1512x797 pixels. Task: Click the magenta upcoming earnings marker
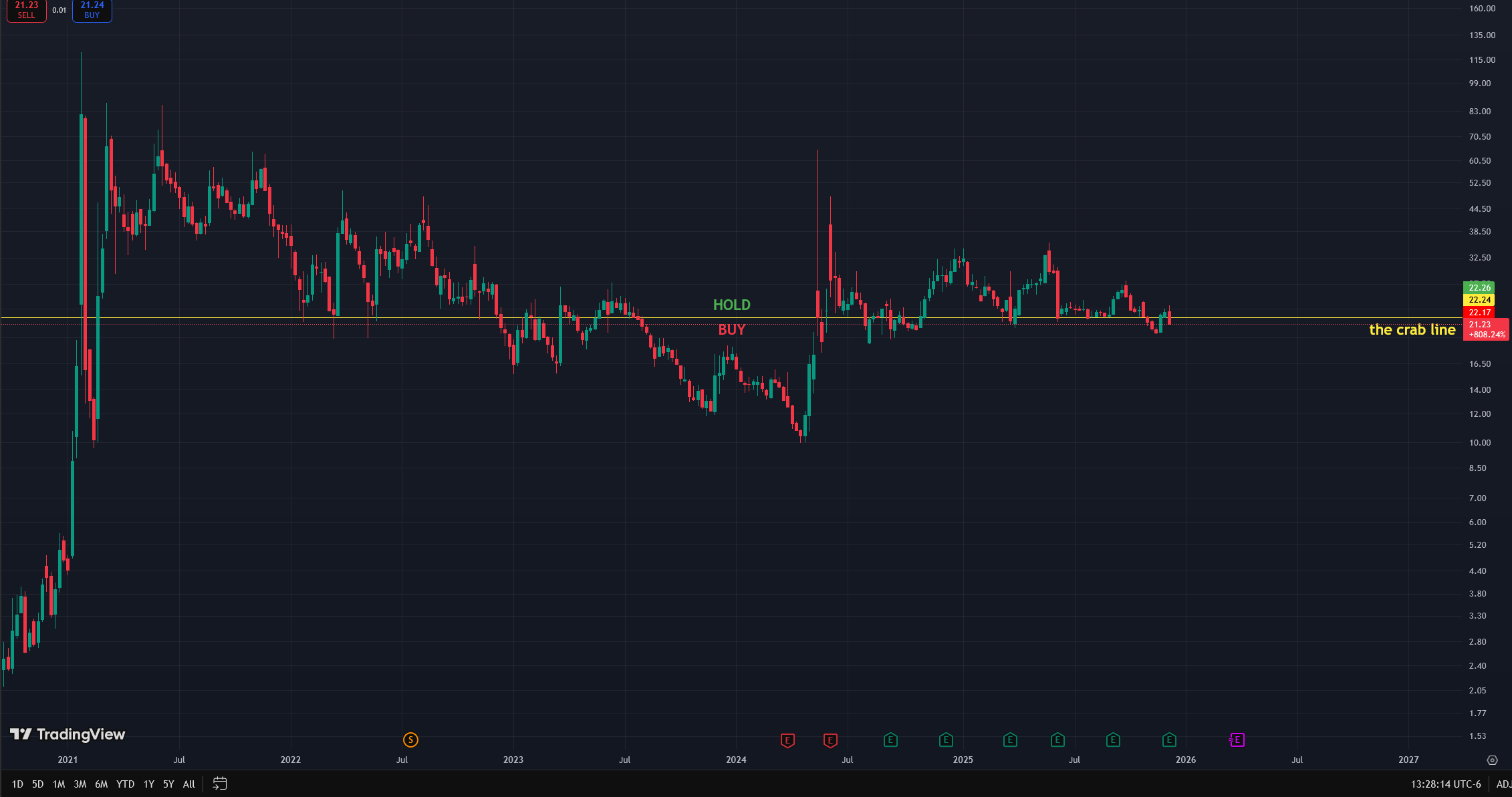1237,740
